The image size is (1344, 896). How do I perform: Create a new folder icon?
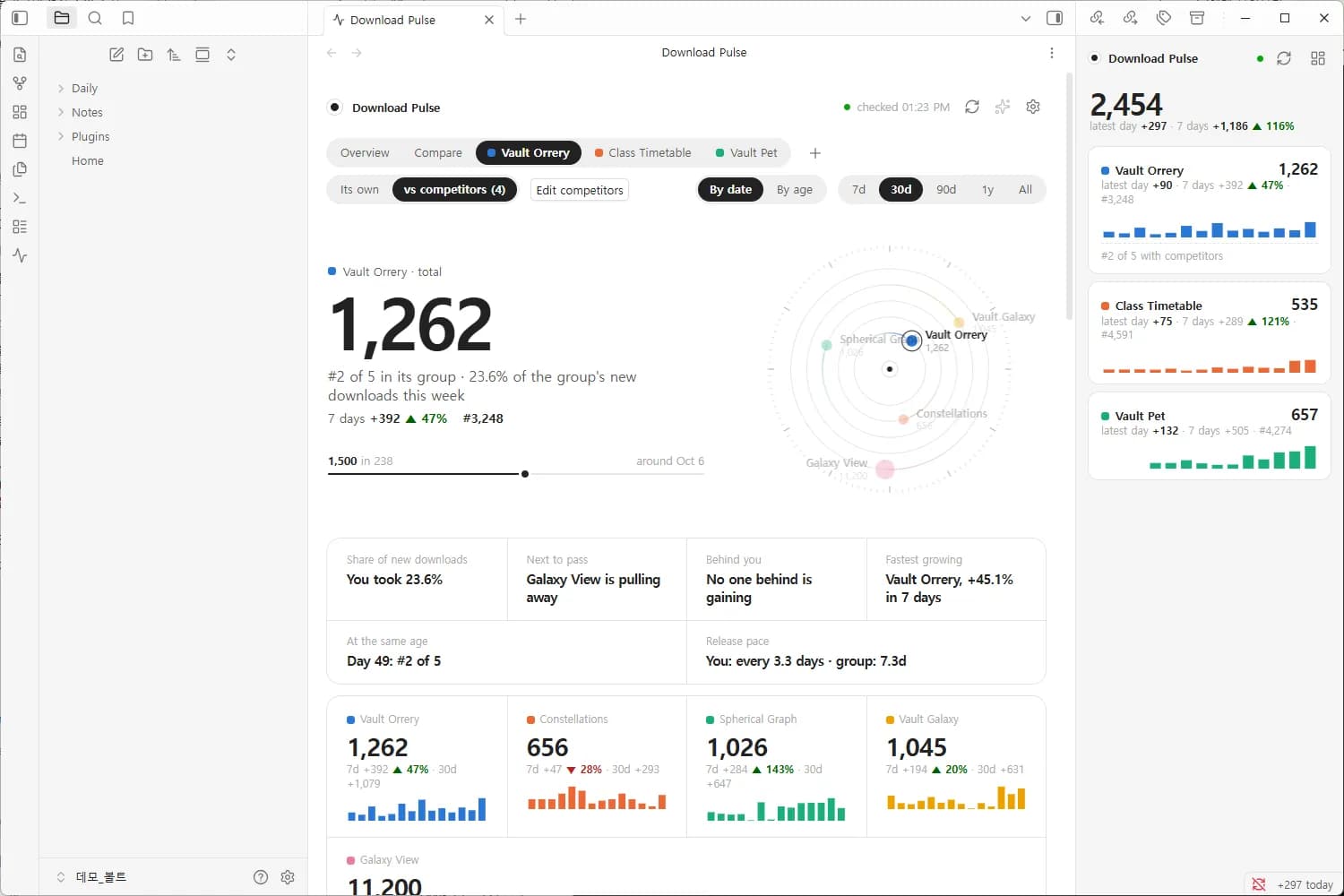click(145, 55)
